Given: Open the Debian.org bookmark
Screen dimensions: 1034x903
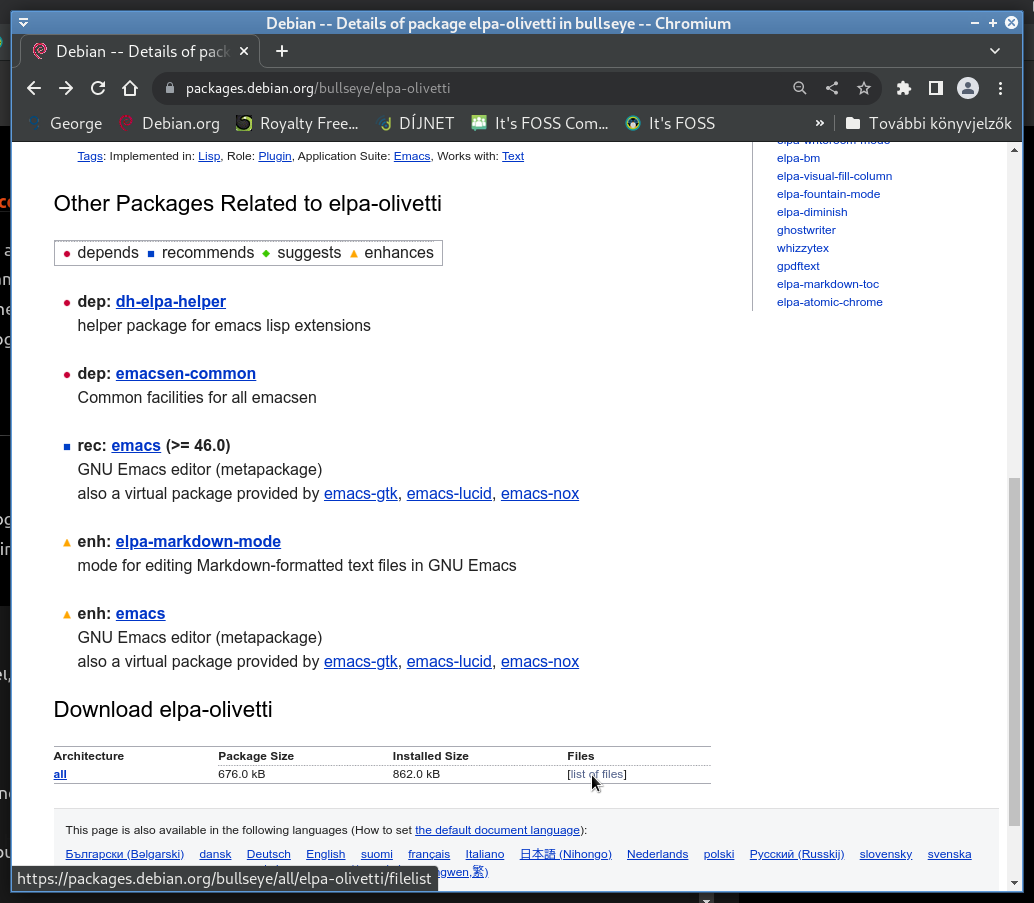Looking at the screenshot, I should click(169, 123).
